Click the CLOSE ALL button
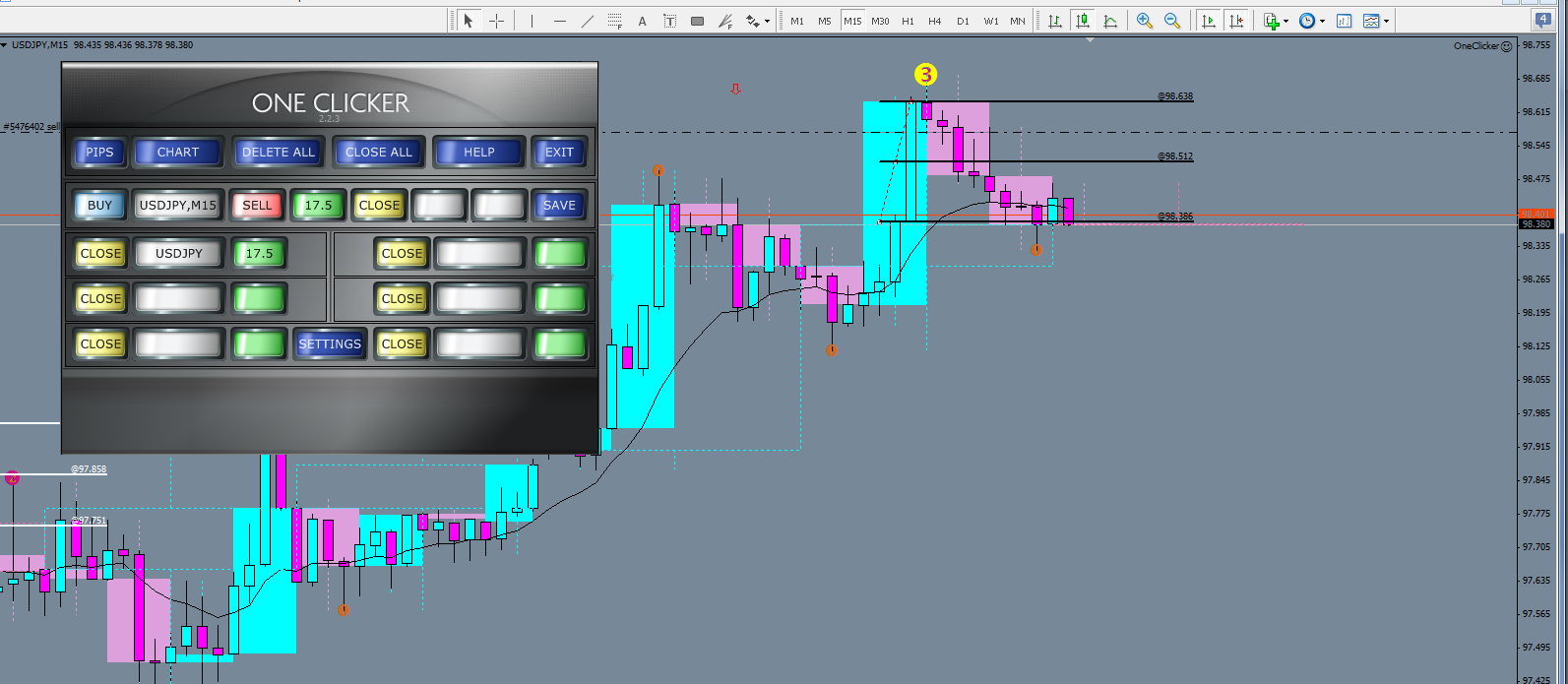This screenshot has height=684, width=1568. pyautogui.click(x=379, y=152)
